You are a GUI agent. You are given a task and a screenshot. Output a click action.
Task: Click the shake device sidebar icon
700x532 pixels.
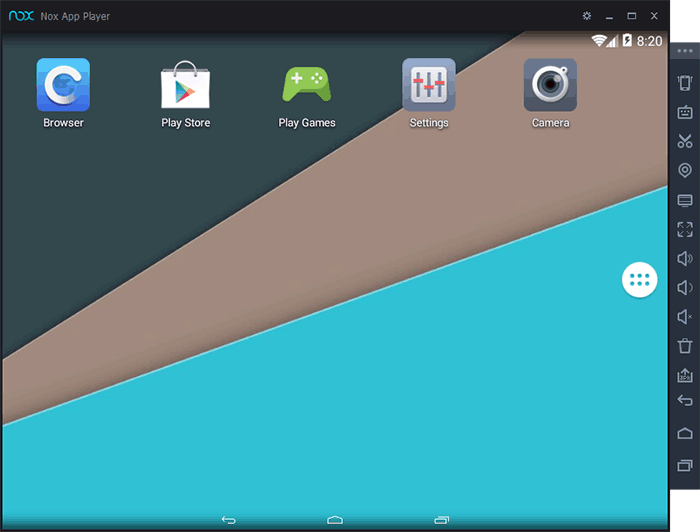685,83
